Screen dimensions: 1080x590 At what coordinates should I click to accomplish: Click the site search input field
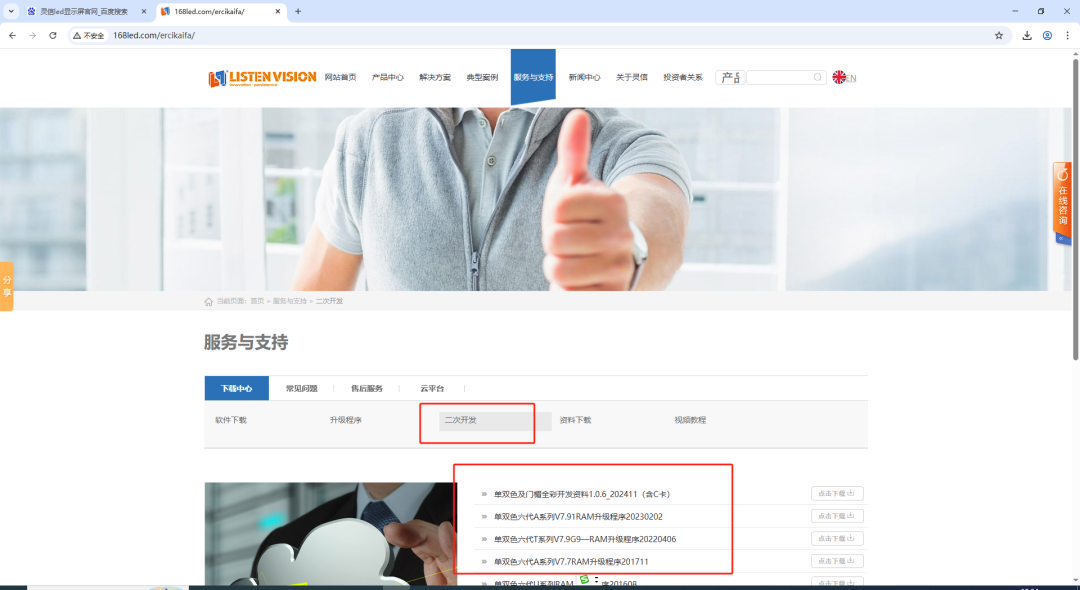tap(780, 77)
